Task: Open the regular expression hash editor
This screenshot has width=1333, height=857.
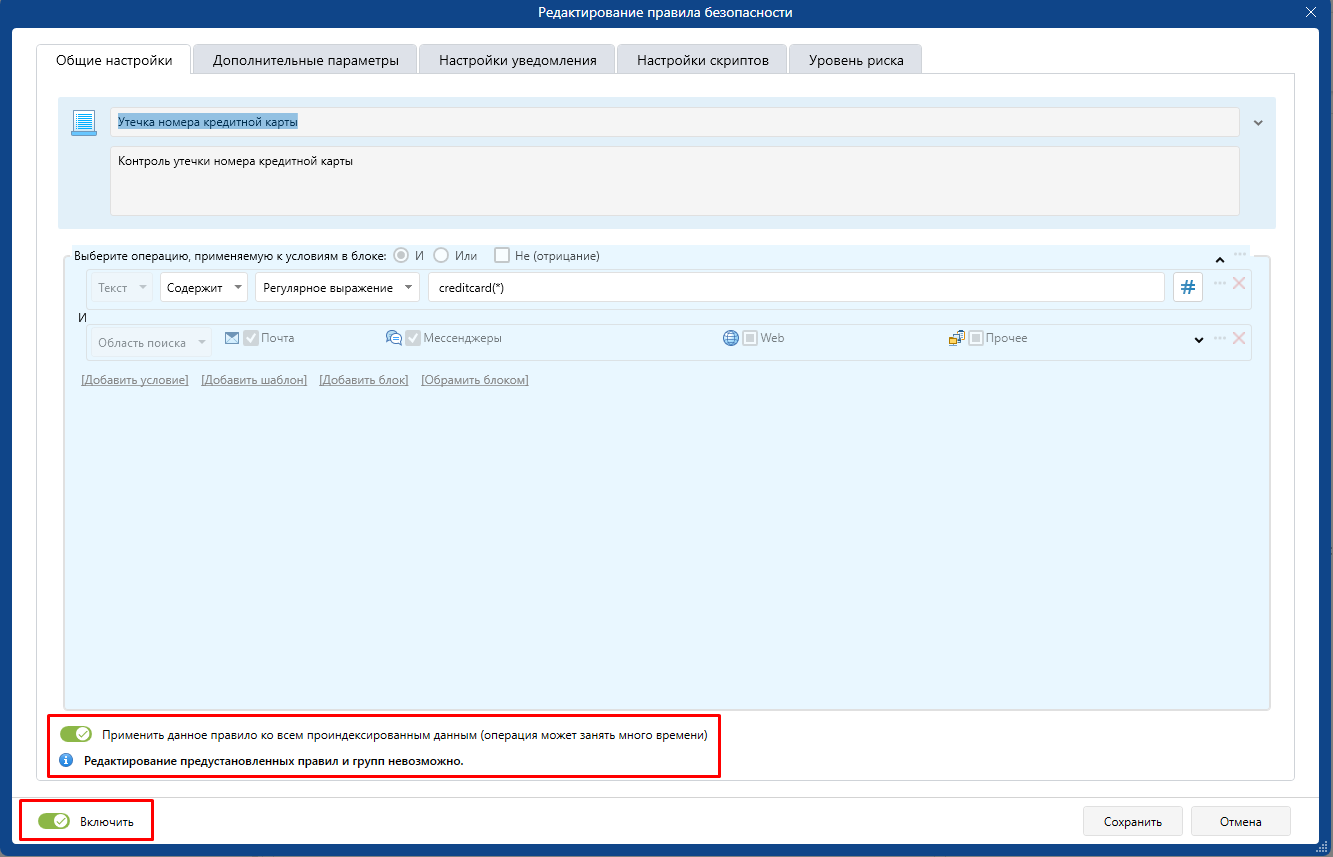Action: (x=1188, y=287)
